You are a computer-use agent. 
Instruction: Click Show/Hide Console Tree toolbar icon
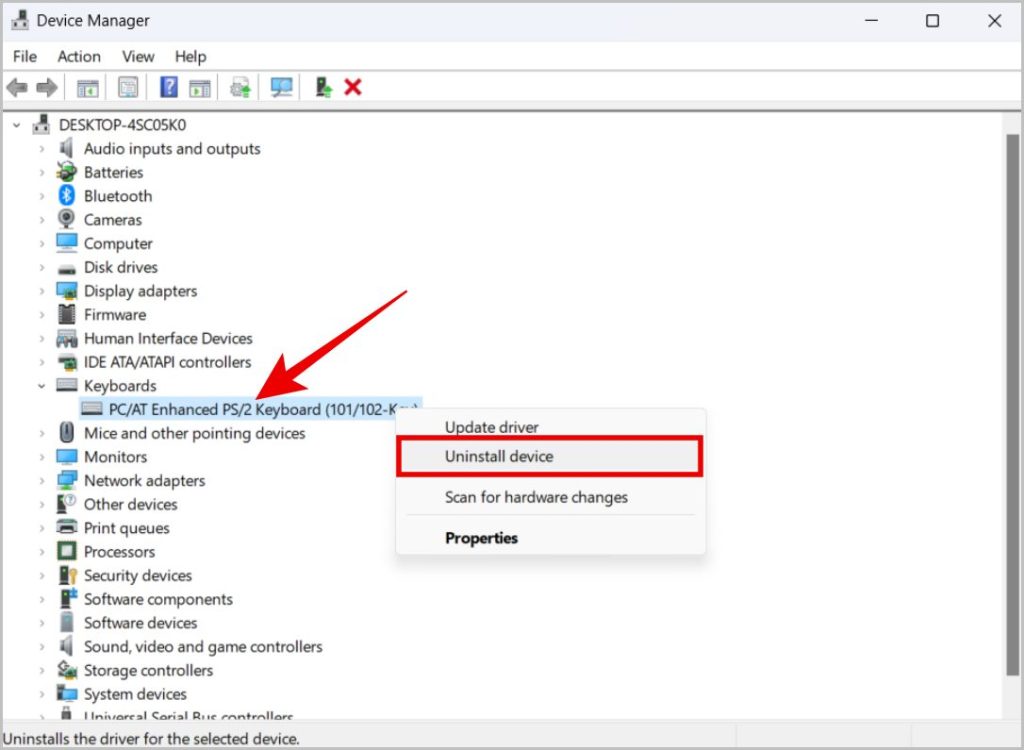tap(88, 88)
